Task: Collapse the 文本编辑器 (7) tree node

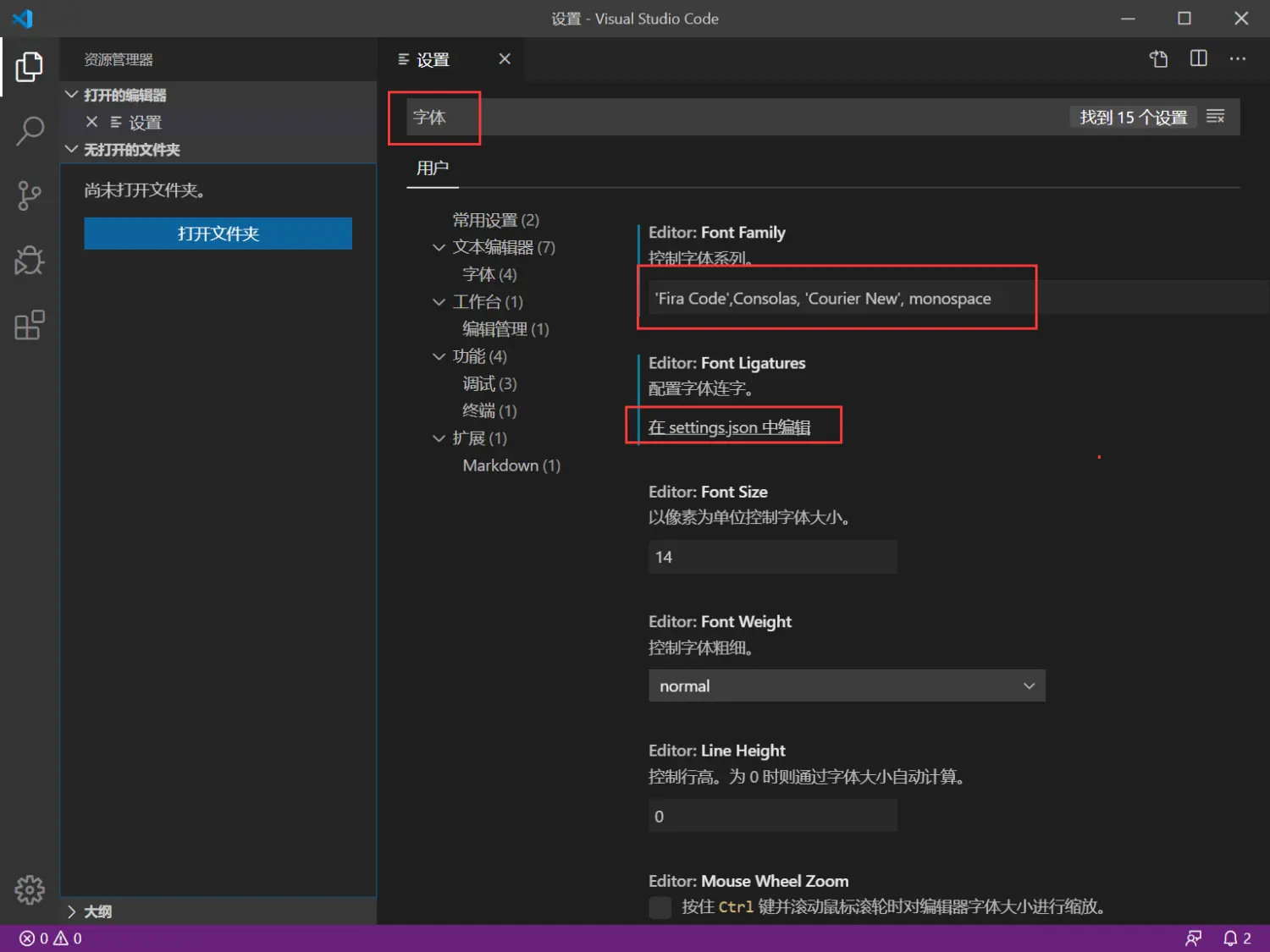Action: 439,247
